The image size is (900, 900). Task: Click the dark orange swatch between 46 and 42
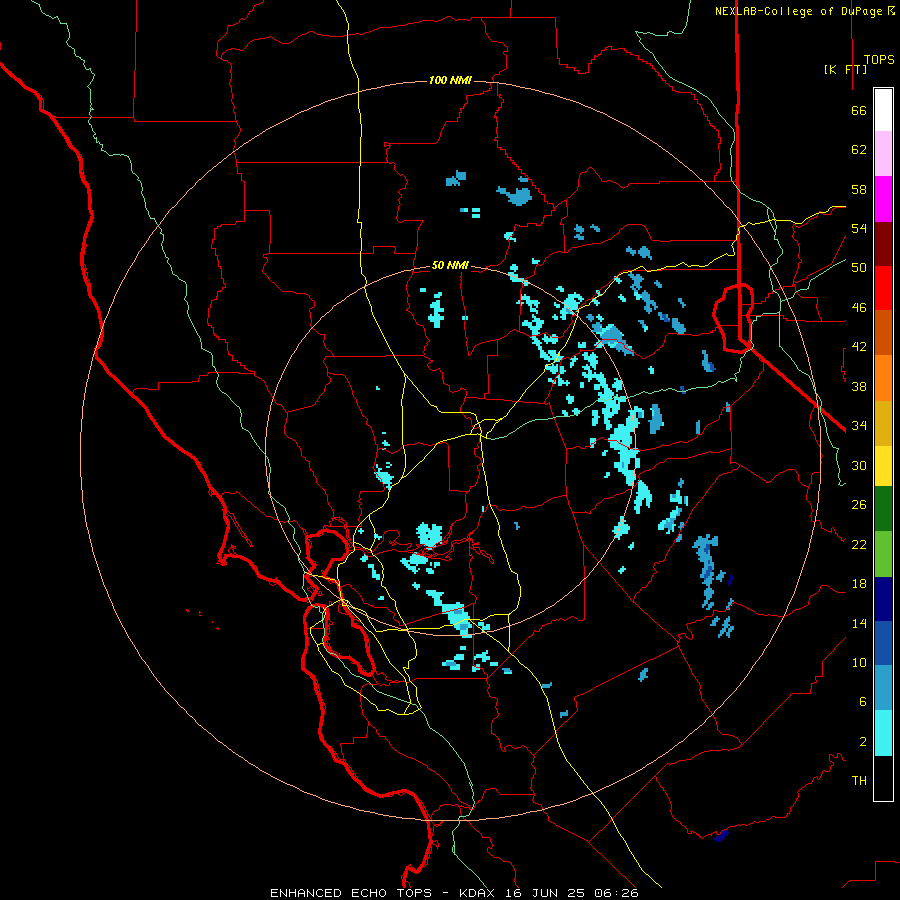coord(883,333)
